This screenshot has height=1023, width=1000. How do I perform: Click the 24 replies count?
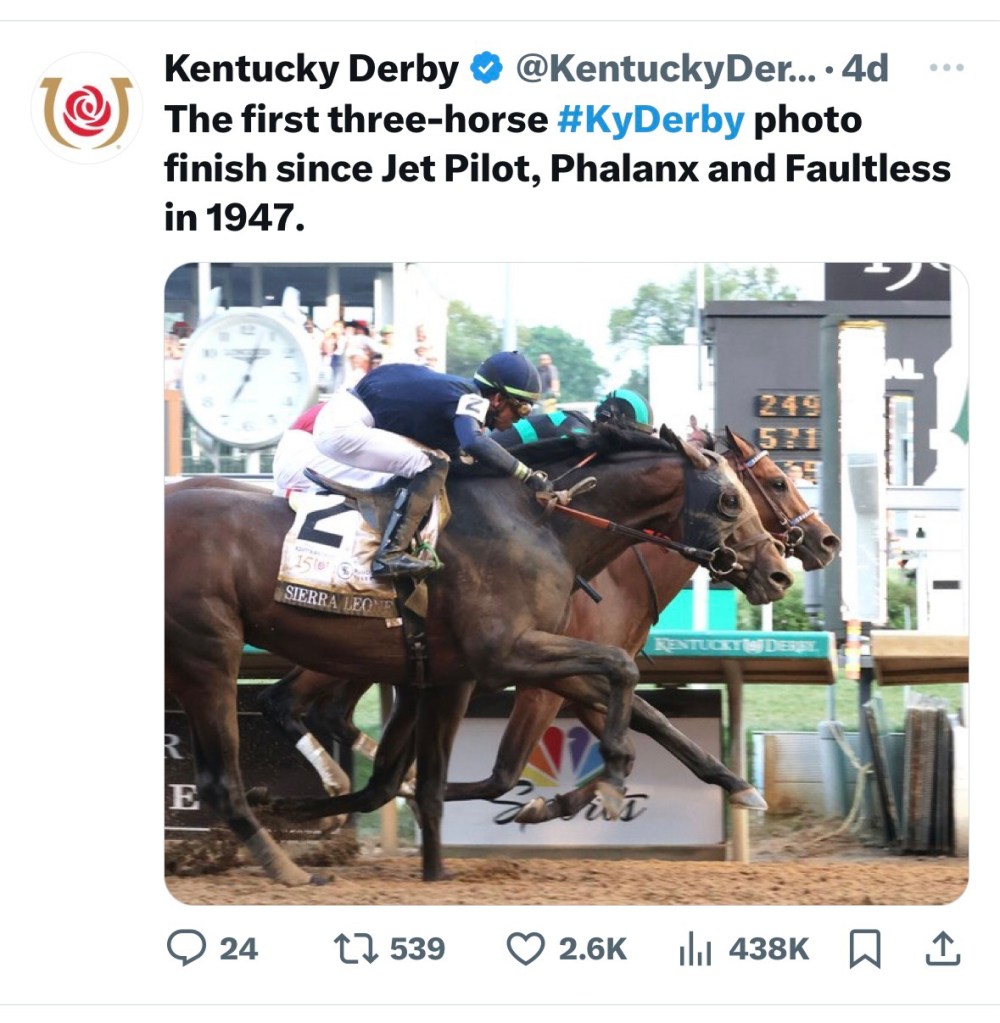click(x=238, y=948)
